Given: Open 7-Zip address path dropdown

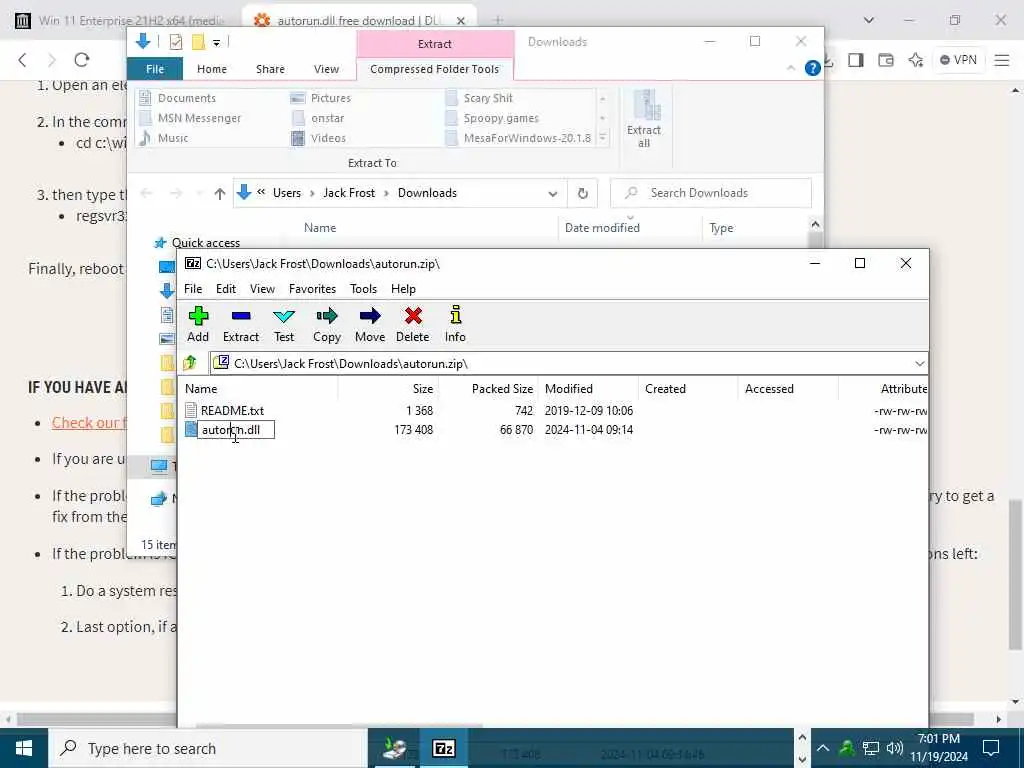Looking at the screenshot, I should pos(920,364).
